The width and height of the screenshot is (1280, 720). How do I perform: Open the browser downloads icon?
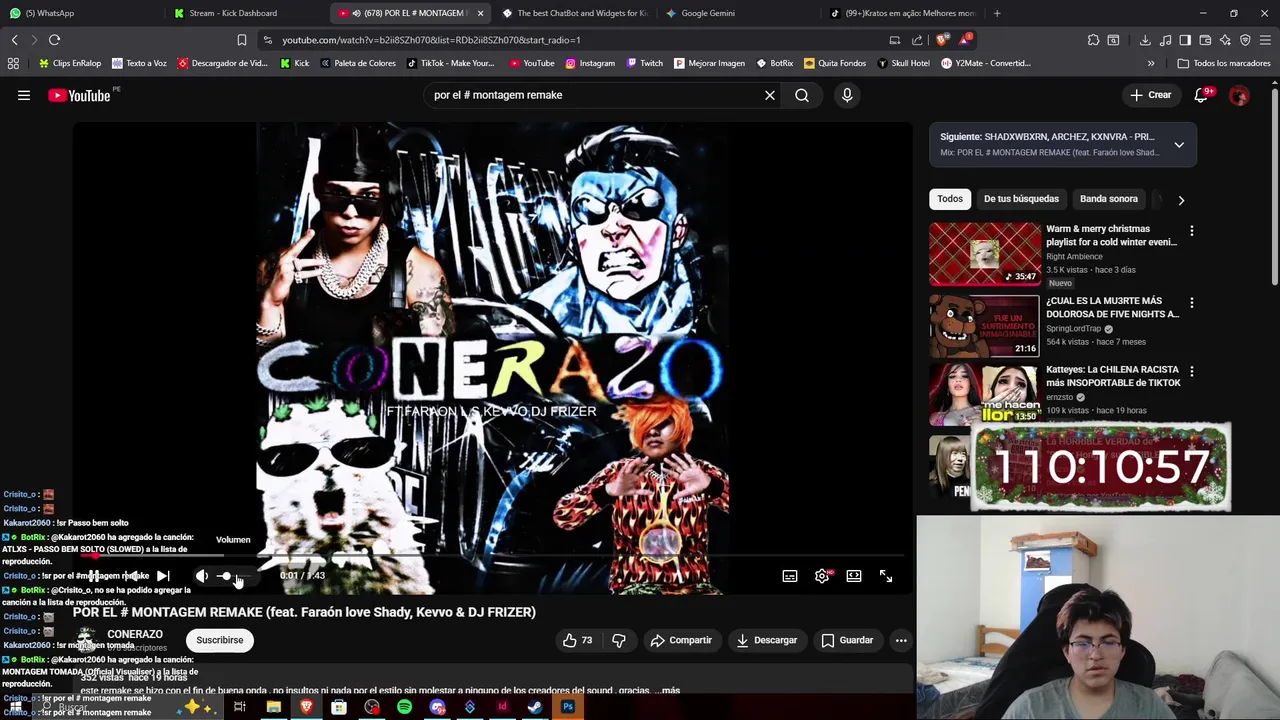[1145, 40]
